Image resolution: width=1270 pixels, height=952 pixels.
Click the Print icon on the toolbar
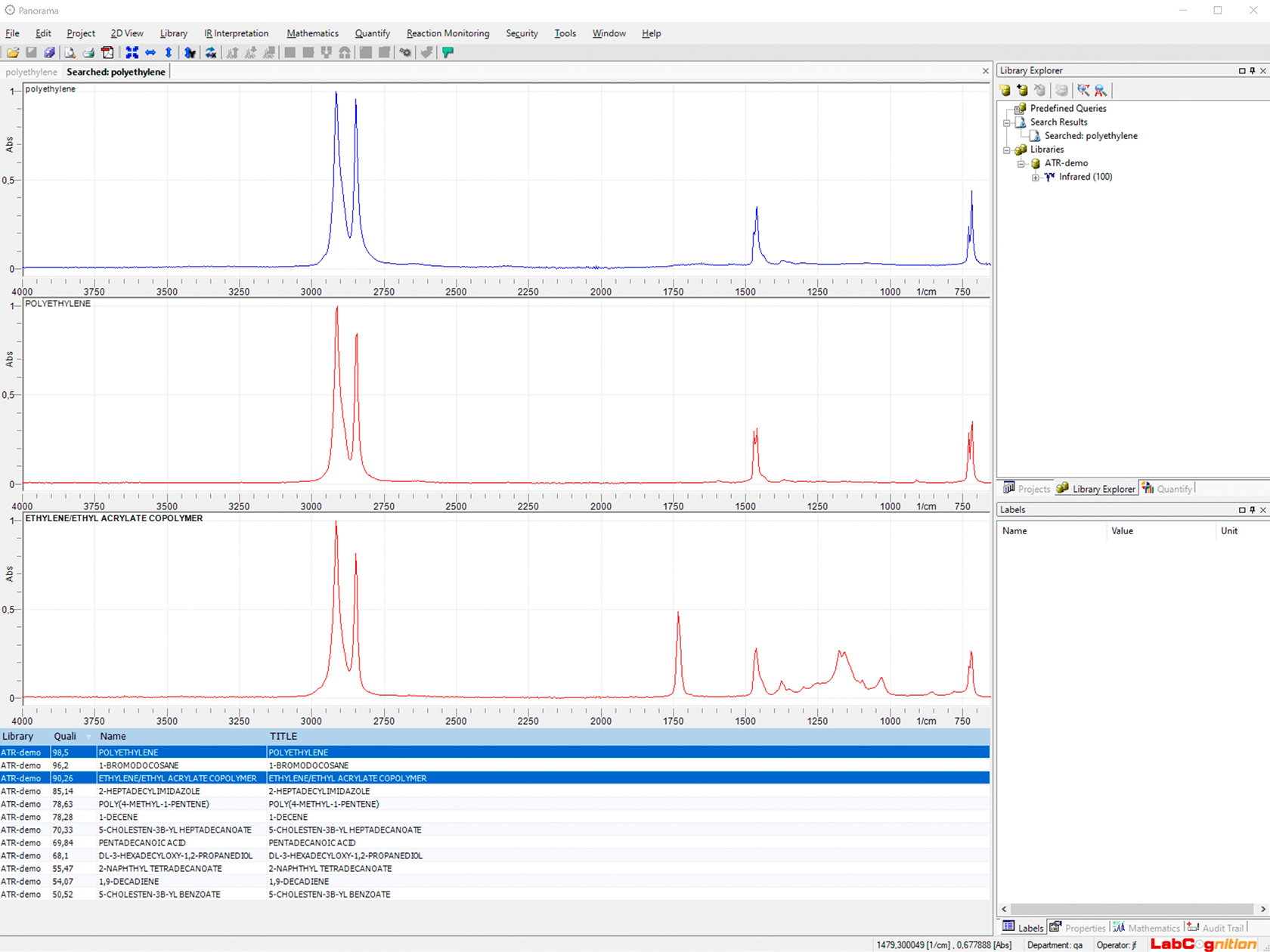point(88,52)
